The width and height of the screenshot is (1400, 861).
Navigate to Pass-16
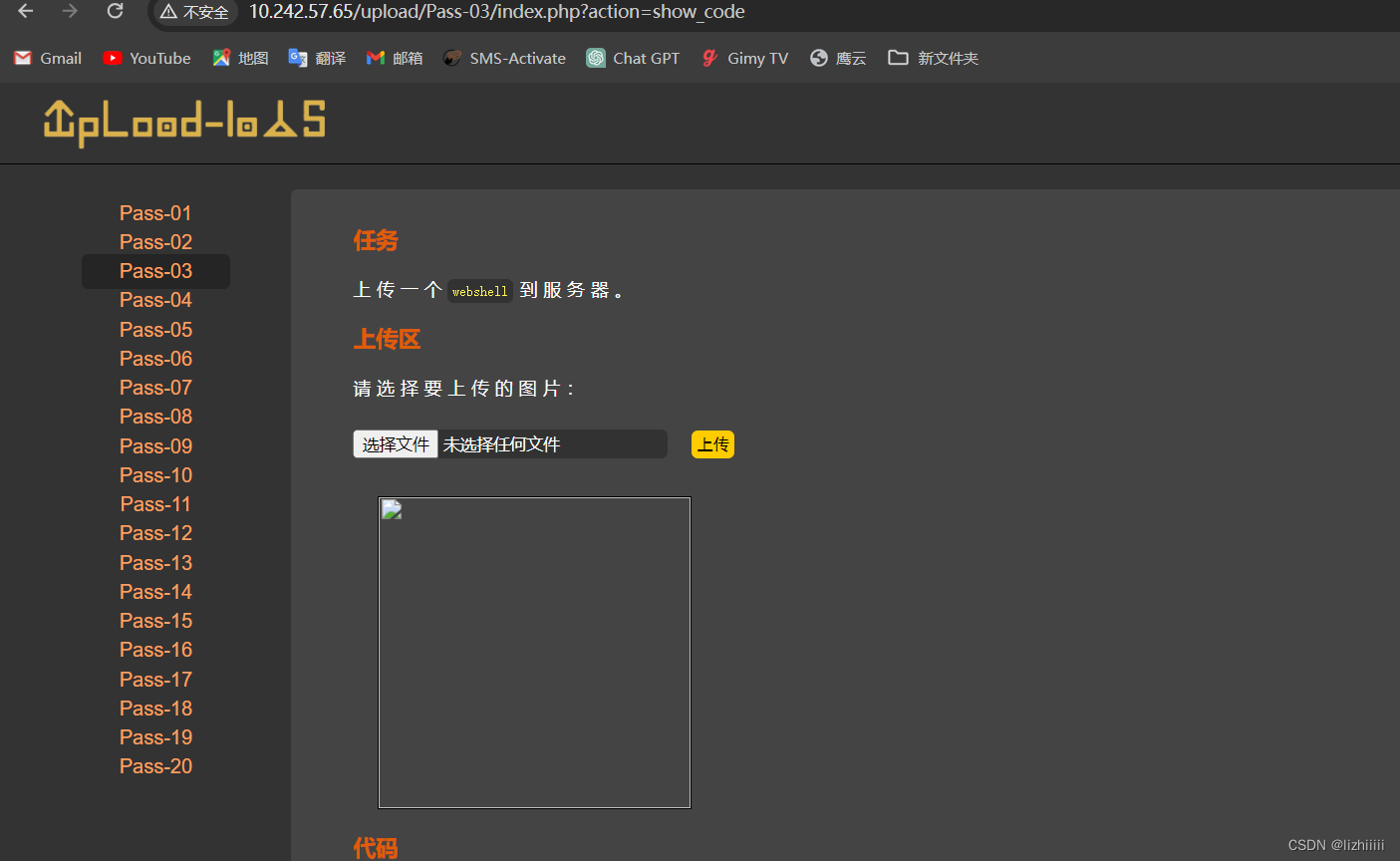click(x=155, y=650)
